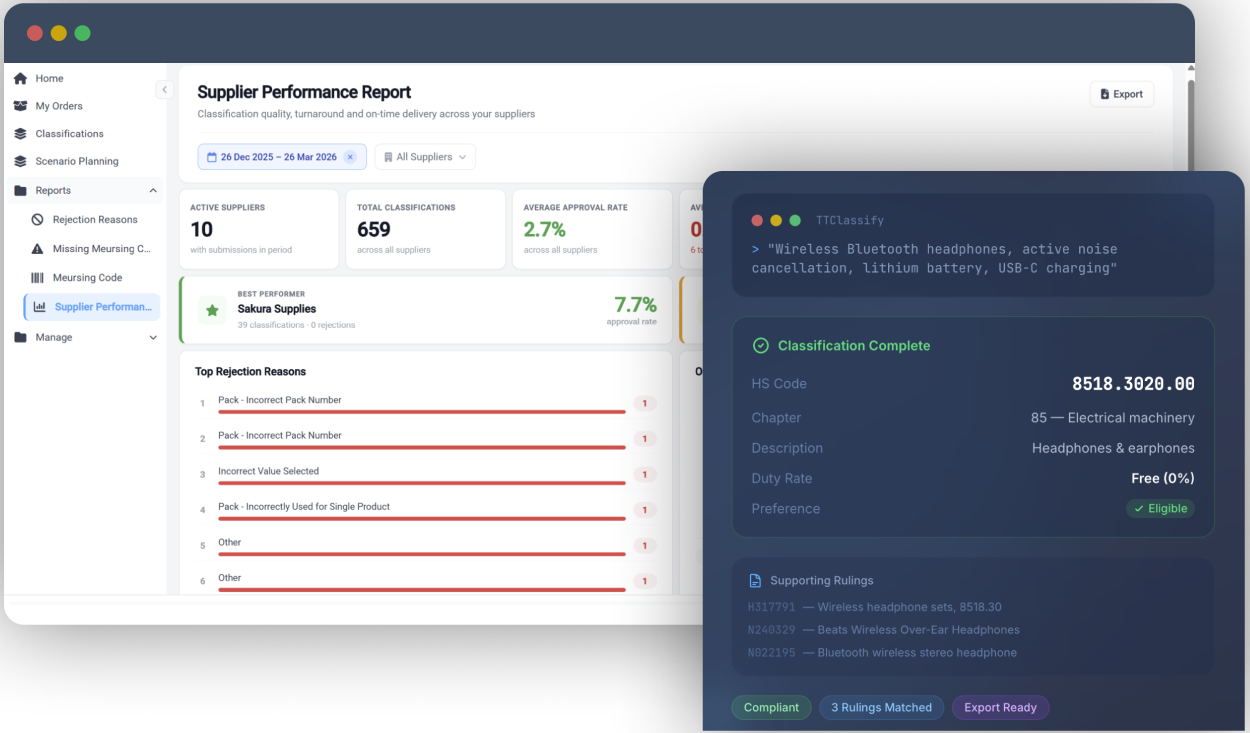Collapse the sidebar with arrow button
This screenshot has width=1250, height=733.
coord(165,90)
